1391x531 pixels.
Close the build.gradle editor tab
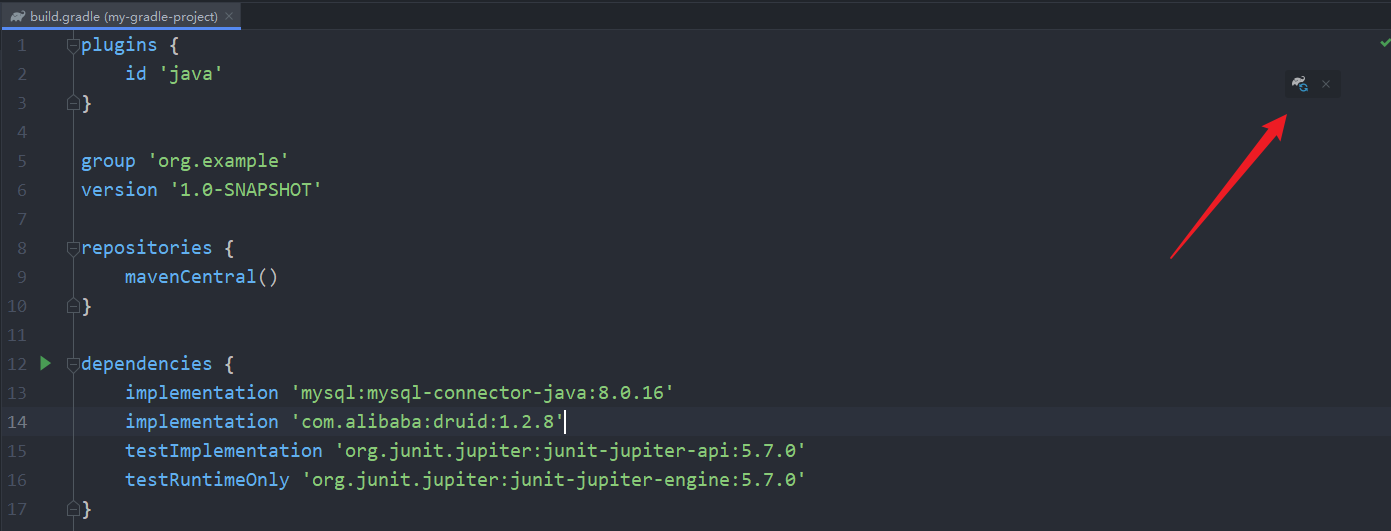pos(229,16)
